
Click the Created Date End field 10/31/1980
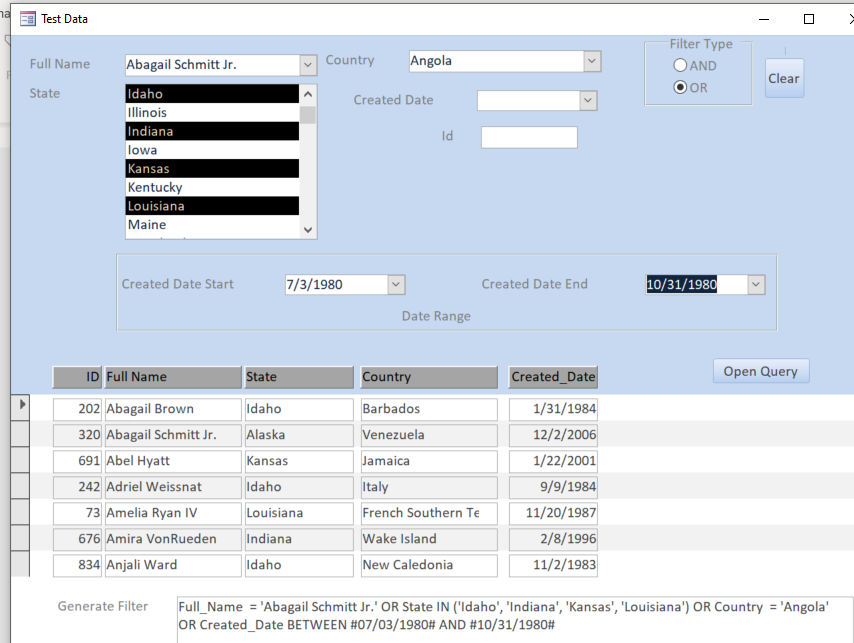tap(697, 284)
